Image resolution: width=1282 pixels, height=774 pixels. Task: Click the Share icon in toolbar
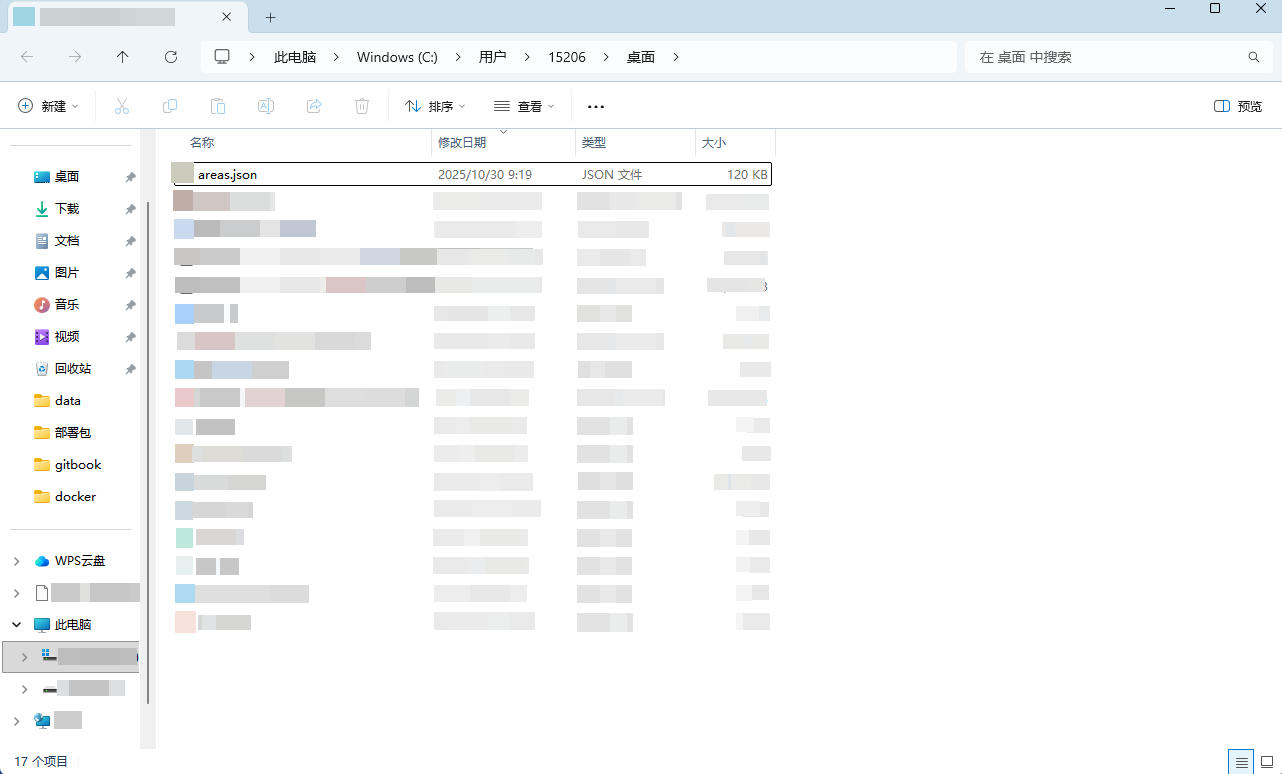314,106
